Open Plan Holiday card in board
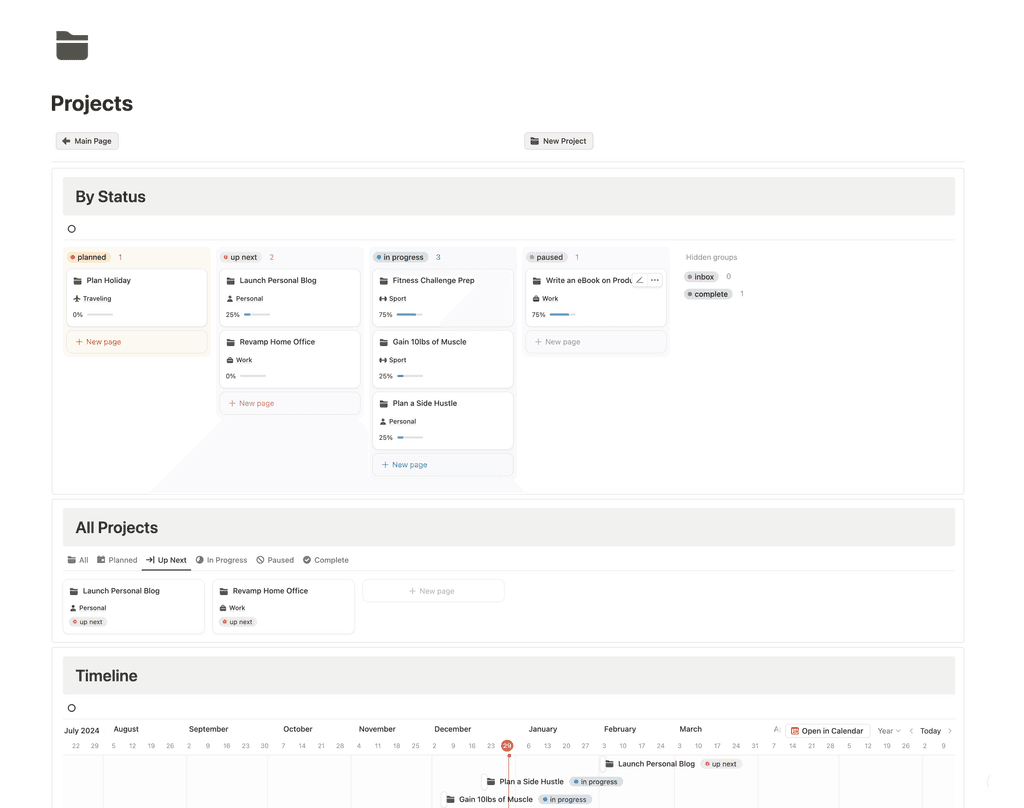 [x=136, y=297]
